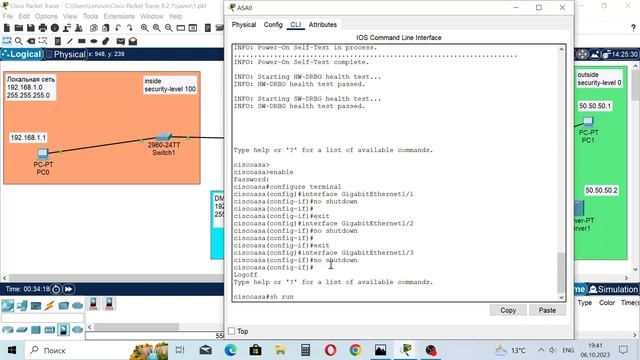Click the Zoom Out magnifier icon
The image size is (640, 360).
pyautogui.click(x=169, y=28)
